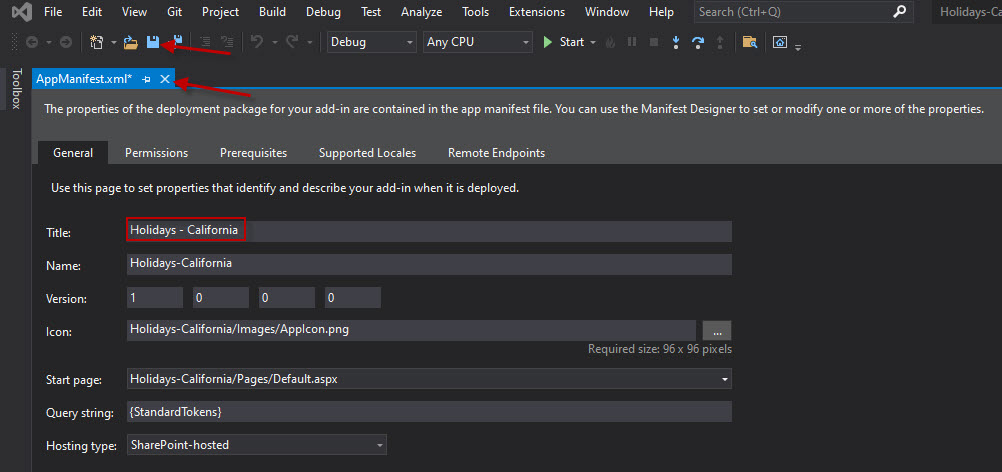Click the window icon after Find in Files

pyautogui.click(x=779, y=42)
